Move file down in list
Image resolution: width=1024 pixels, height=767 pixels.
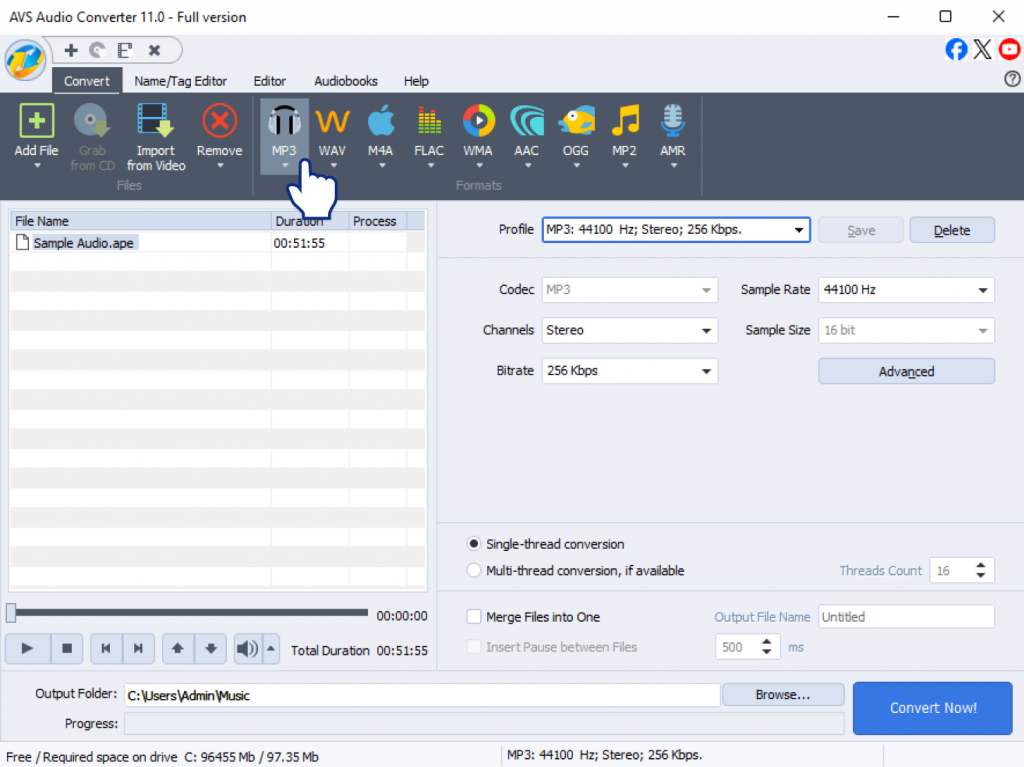pyautogui.click(x=210, y=648)
